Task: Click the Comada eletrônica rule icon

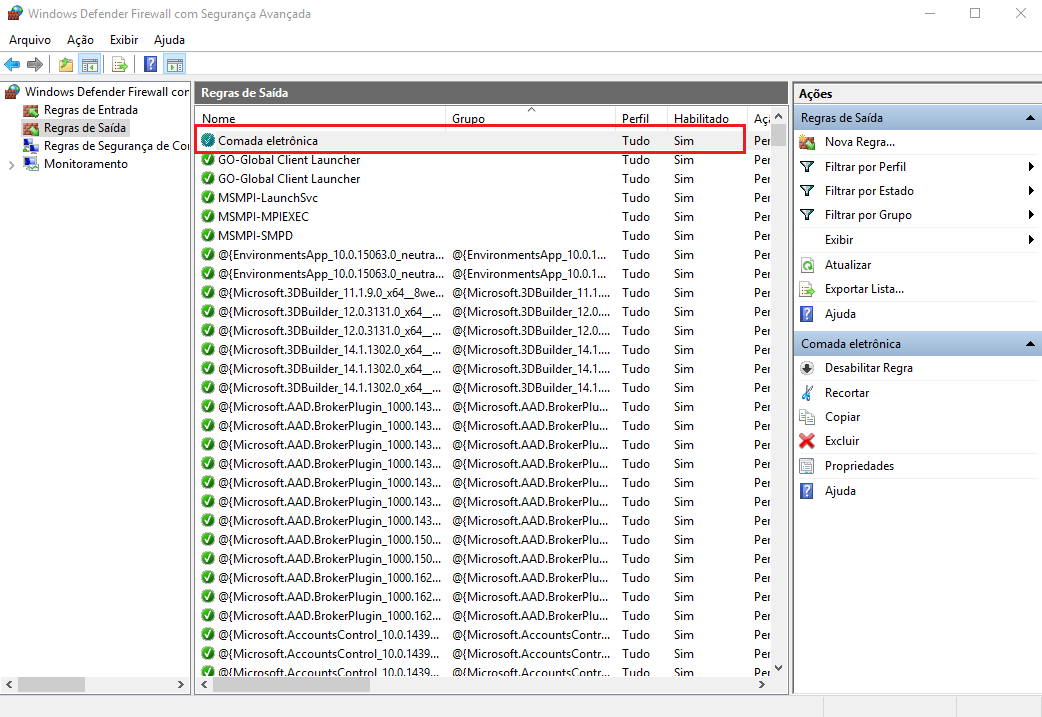Action: 208,140
